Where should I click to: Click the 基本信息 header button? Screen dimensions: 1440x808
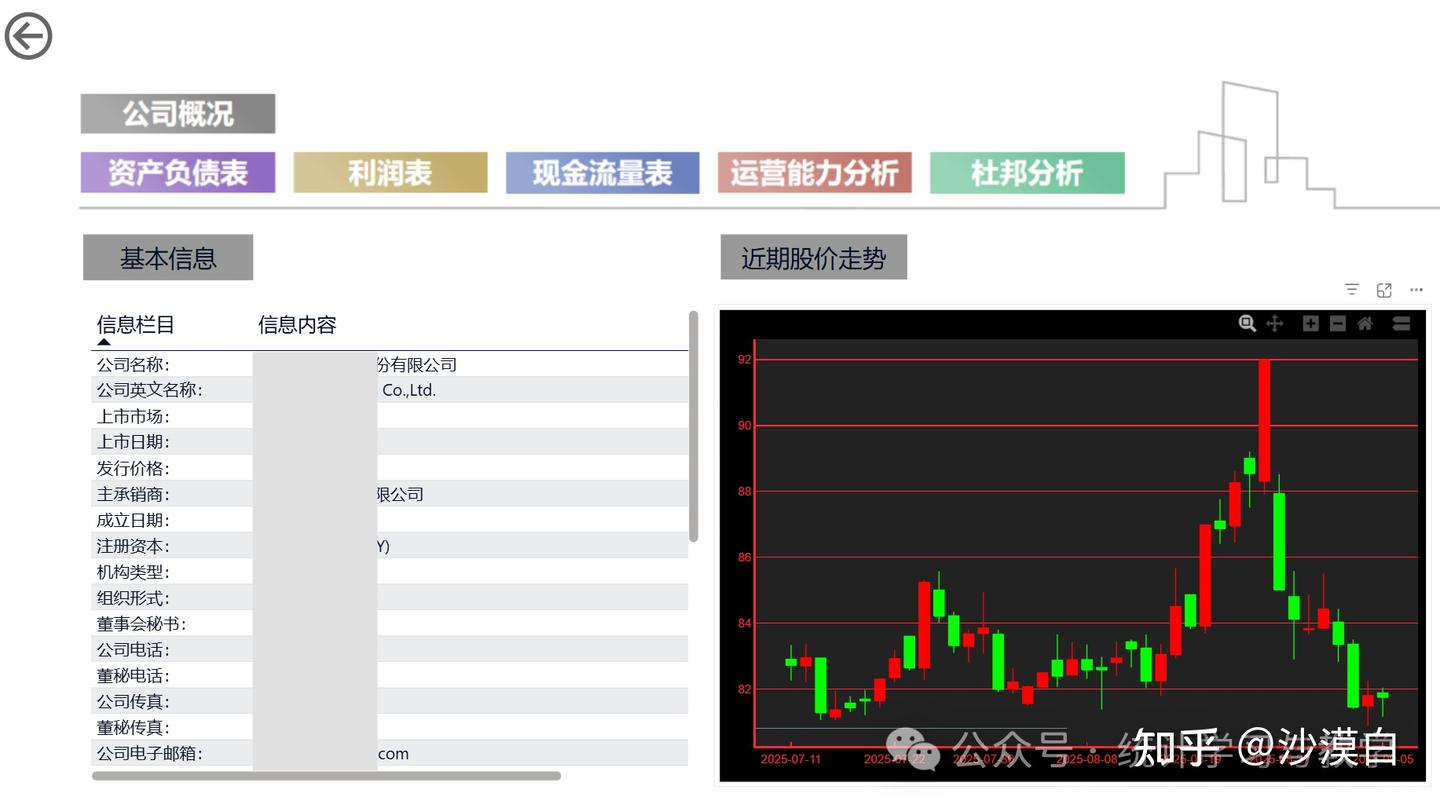[168, 257]
